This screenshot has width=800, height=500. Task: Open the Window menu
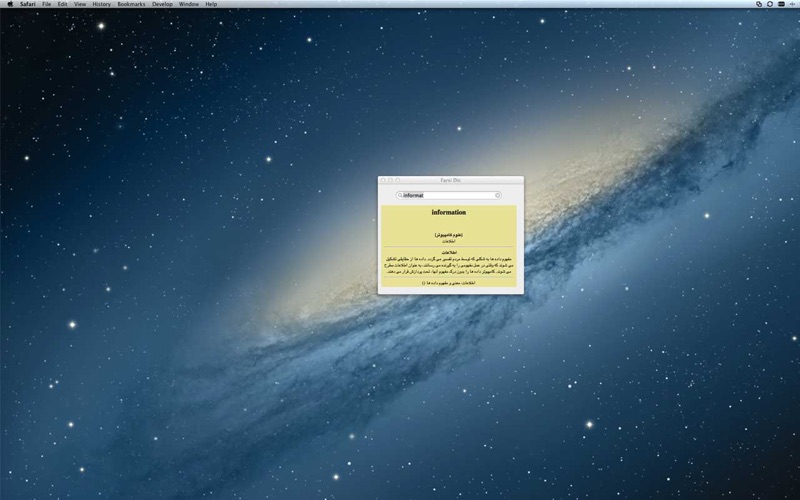click(189, 4)
